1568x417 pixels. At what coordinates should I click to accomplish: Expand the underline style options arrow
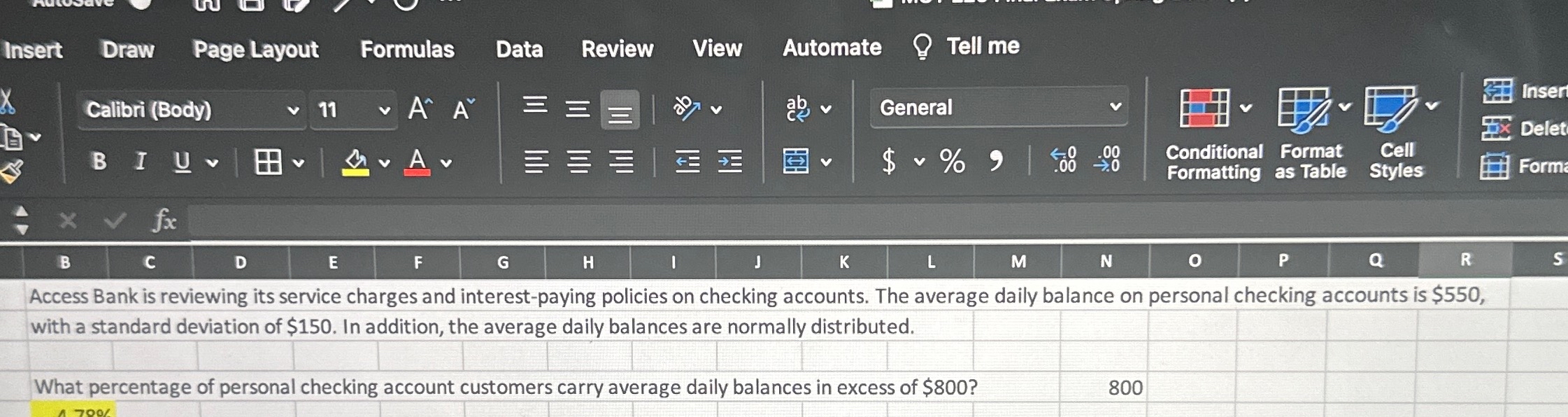click(x=213, y=164)
